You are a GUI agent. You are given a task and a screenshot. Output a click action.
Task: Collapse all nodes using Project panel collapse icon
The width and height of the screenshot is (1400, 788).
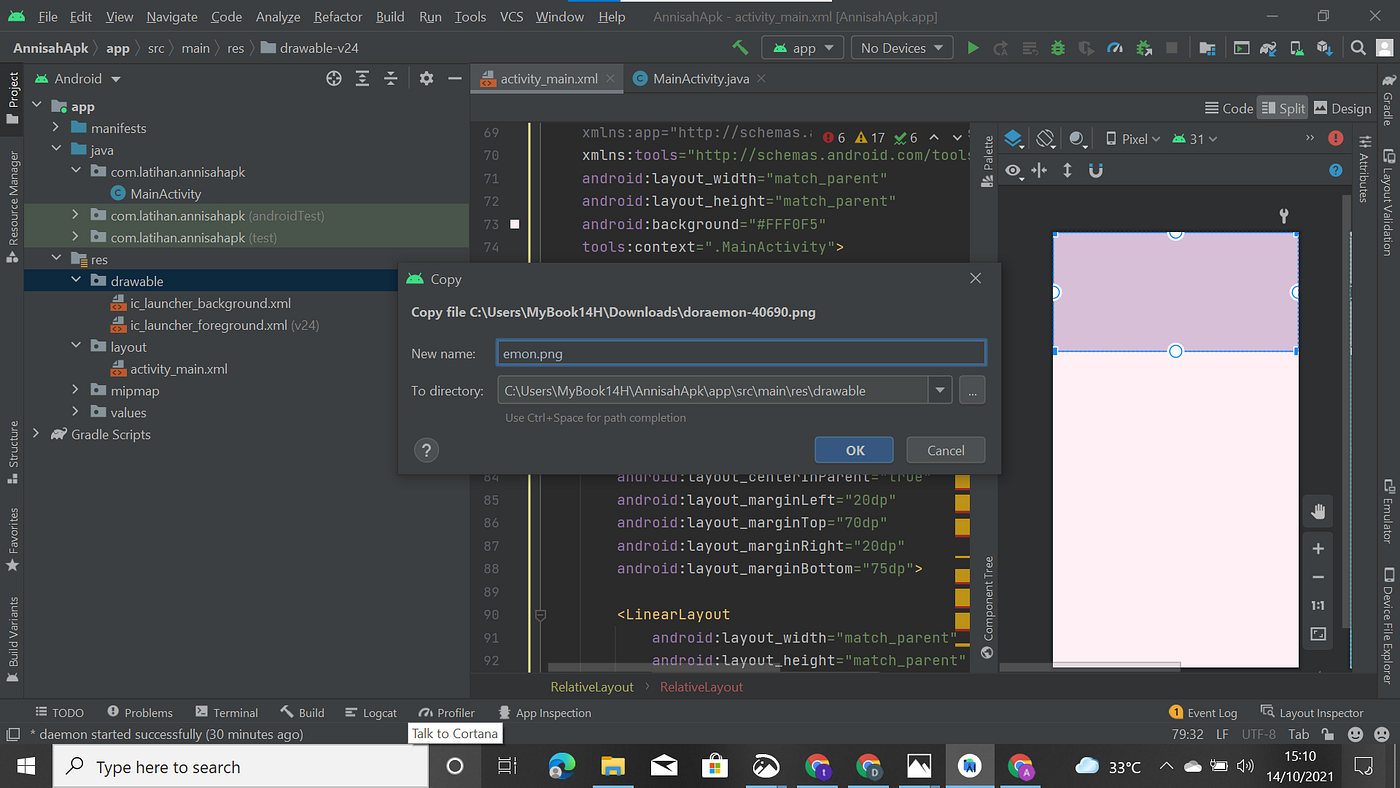click(390, 78)
